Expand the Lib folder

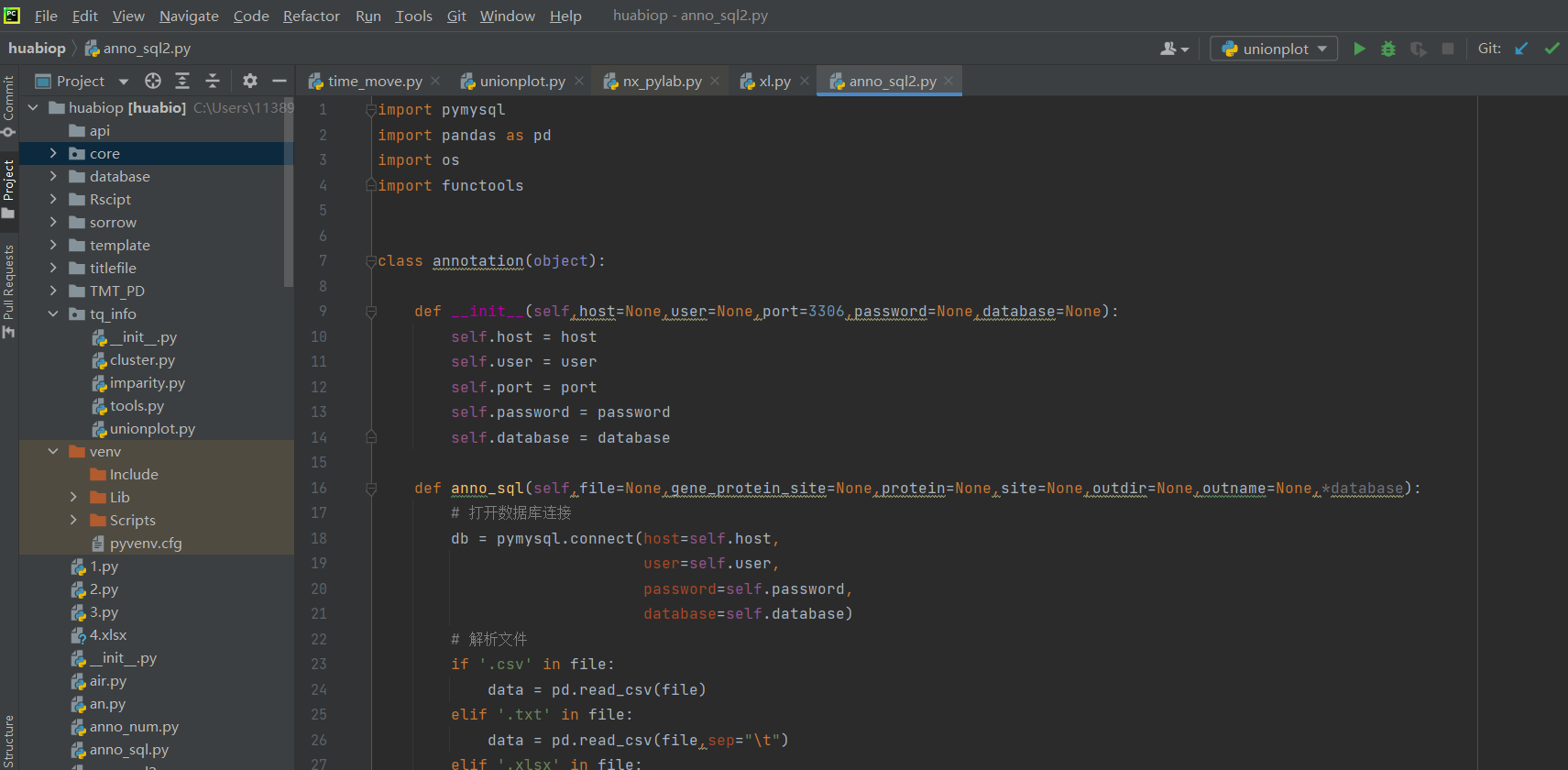(73, 497)
